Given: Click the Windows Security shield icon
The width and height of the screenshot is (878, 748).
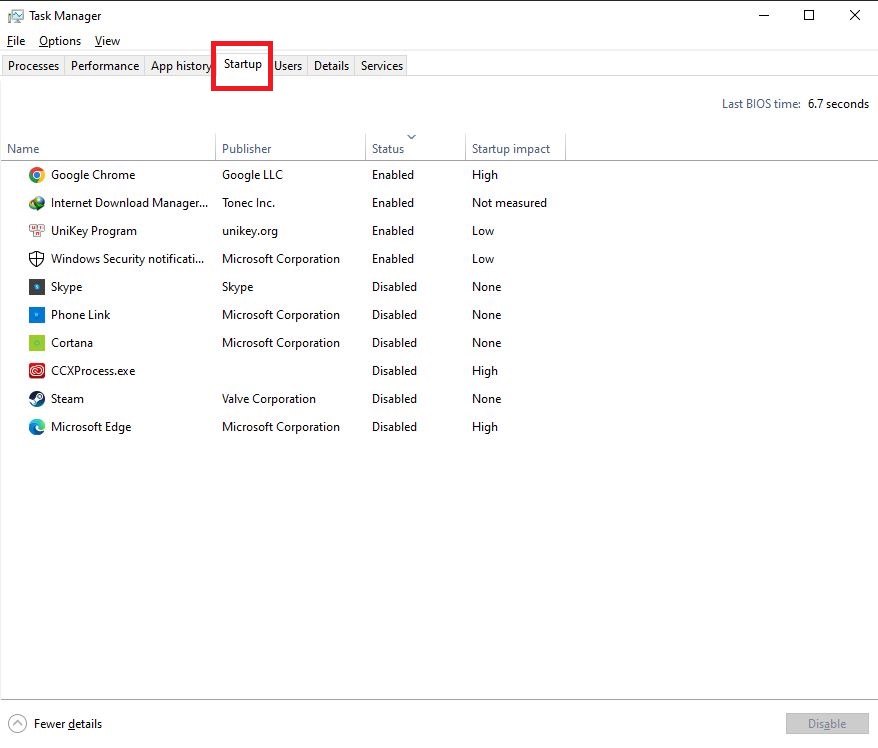Looking at the screenshot, I should click(37, 259).
